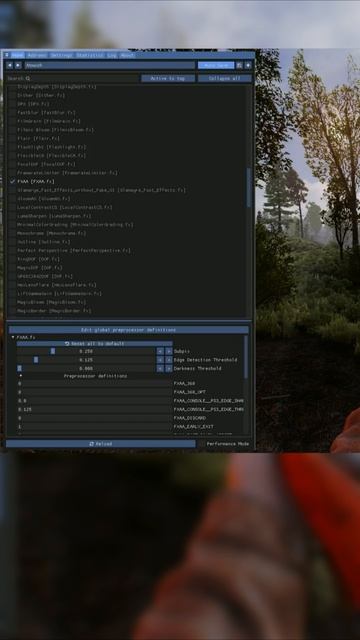Open the Home tab
This screenshot has width=360, height=640.
(x=18, y=55)
